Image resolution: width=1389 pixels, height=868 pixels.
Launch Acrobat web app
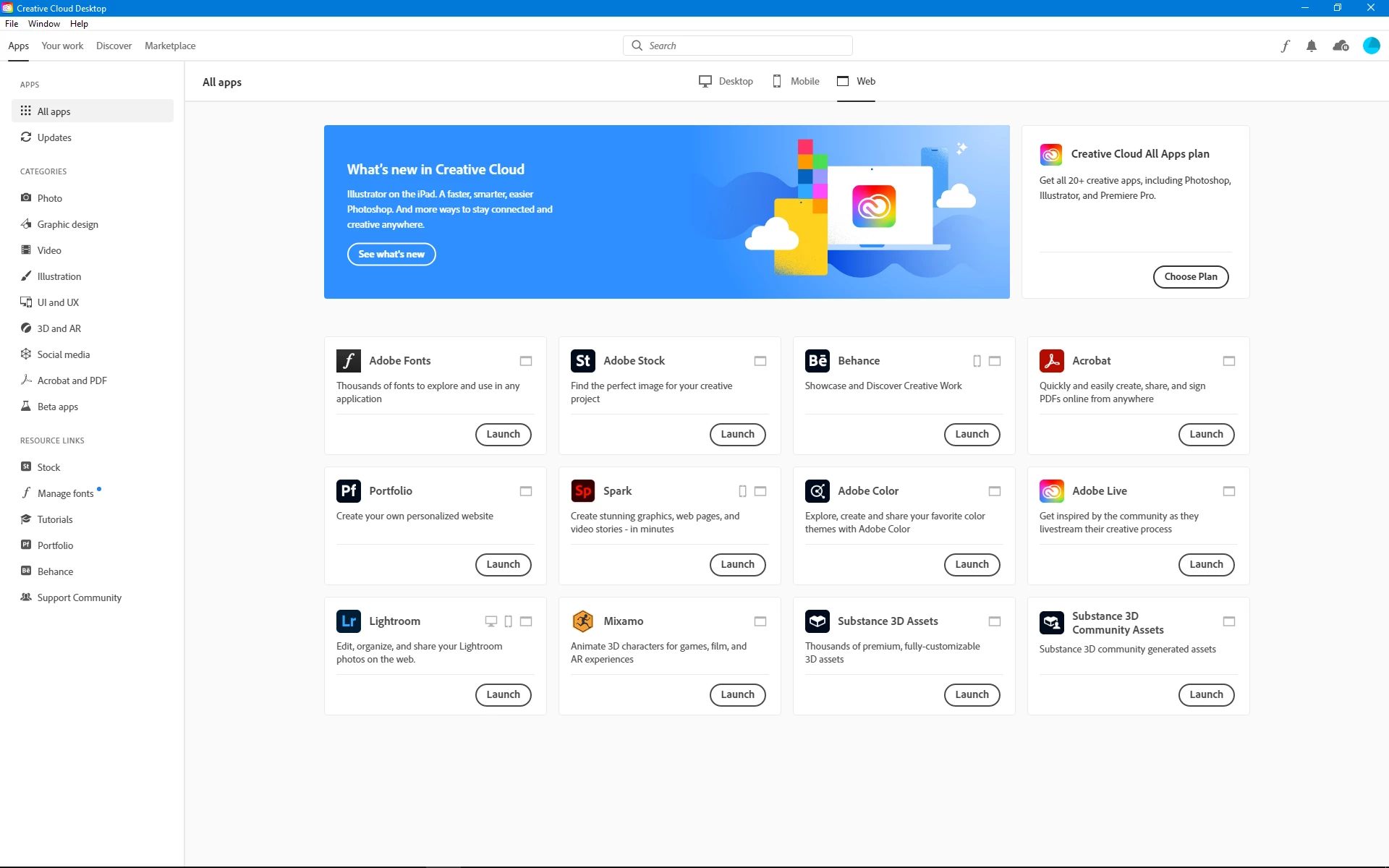click(x=1206, y=434)
